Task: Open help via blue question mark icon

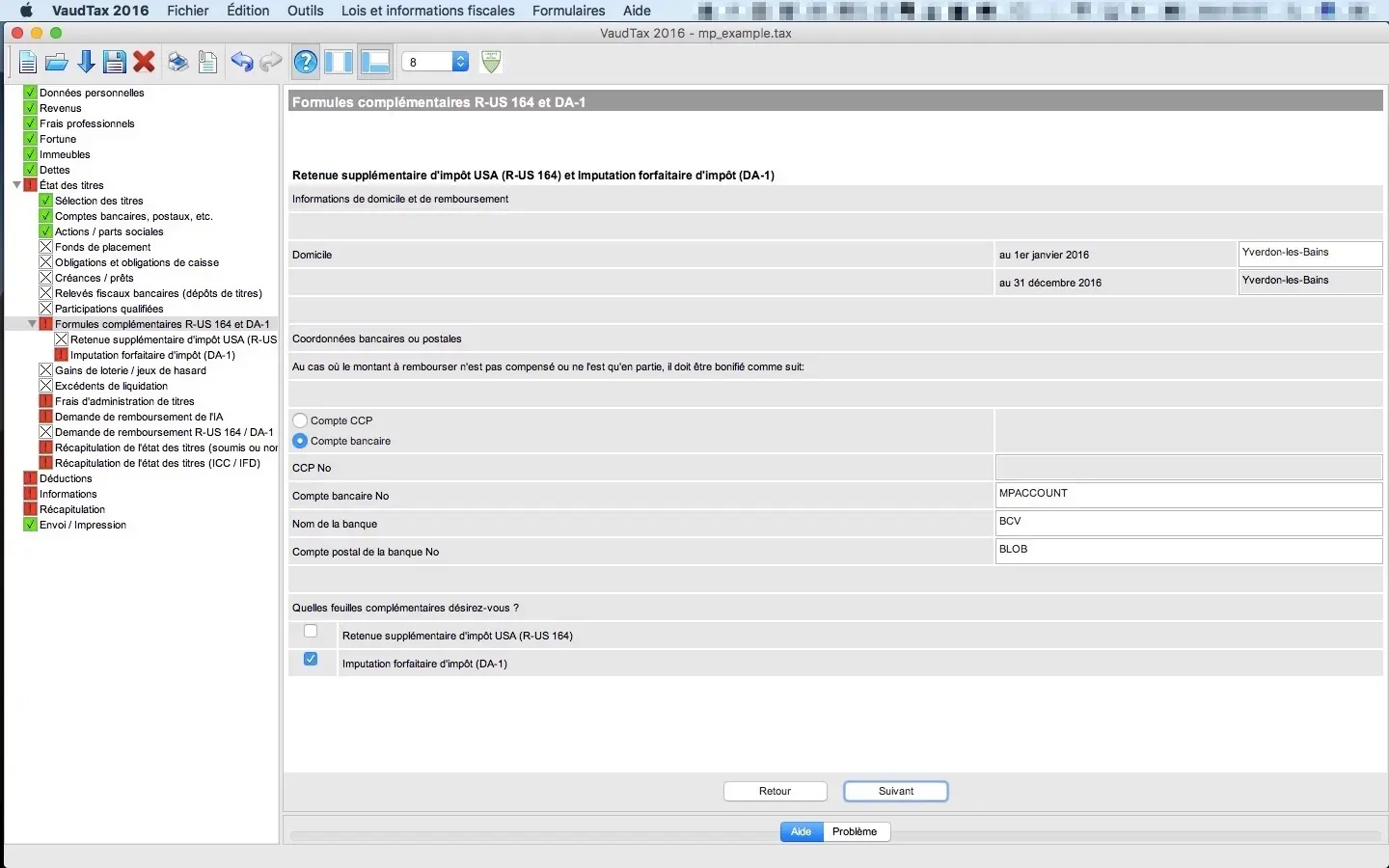Action: (x=306, y=63)
